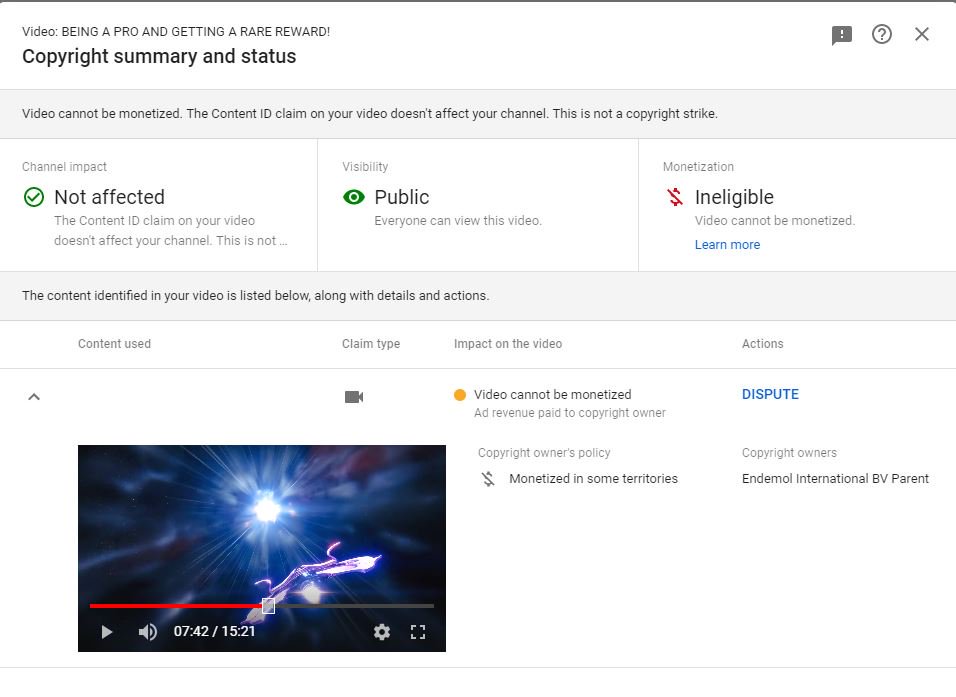This screenshot has height=697, width=956.
Task: Click the 'Not affected' heading
Action: click(109, 197)
